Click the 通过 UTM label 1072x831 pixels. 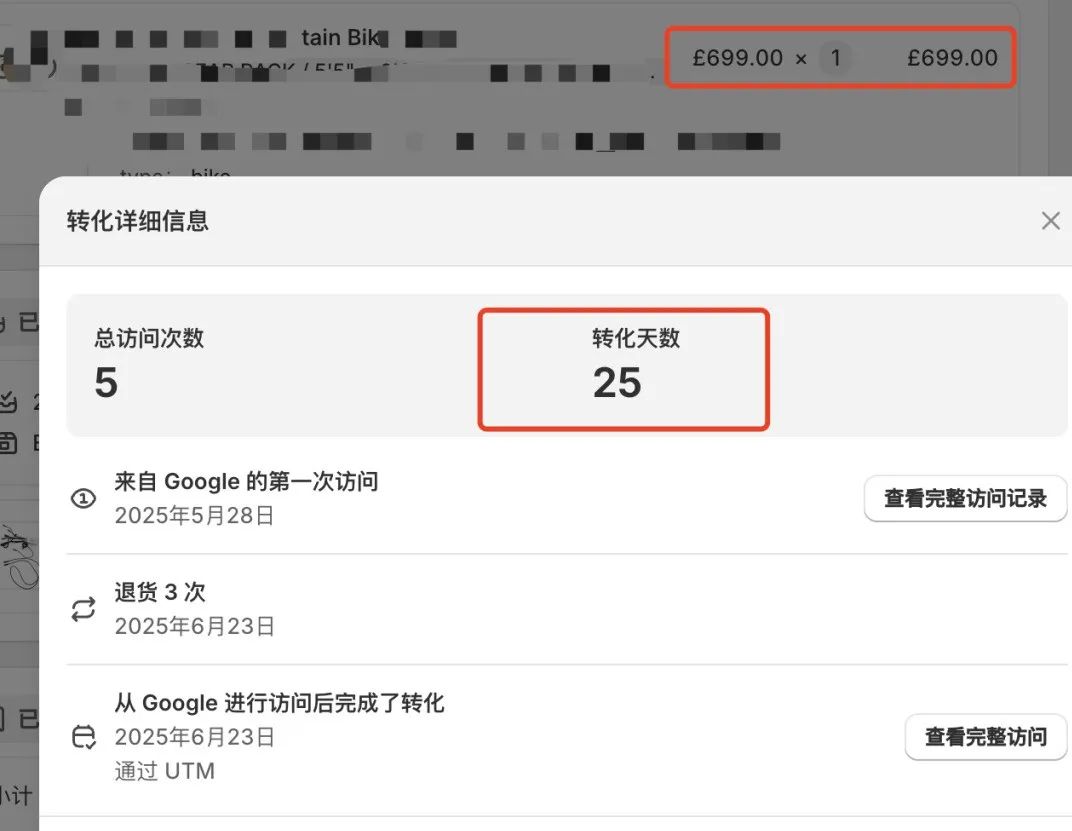click(165, 770)
